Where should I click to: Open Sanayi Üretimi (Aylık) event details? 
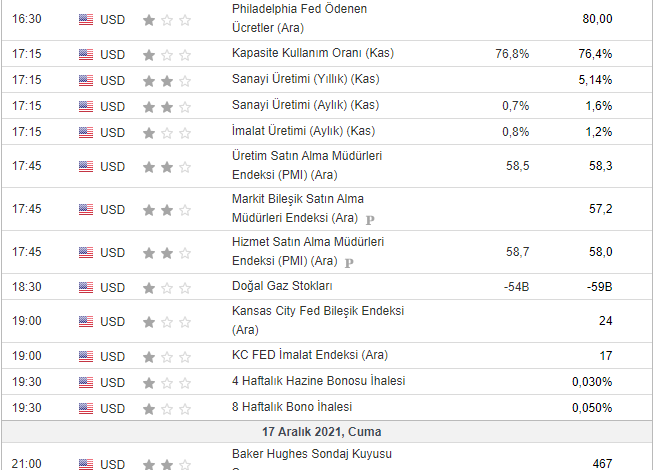305,105
